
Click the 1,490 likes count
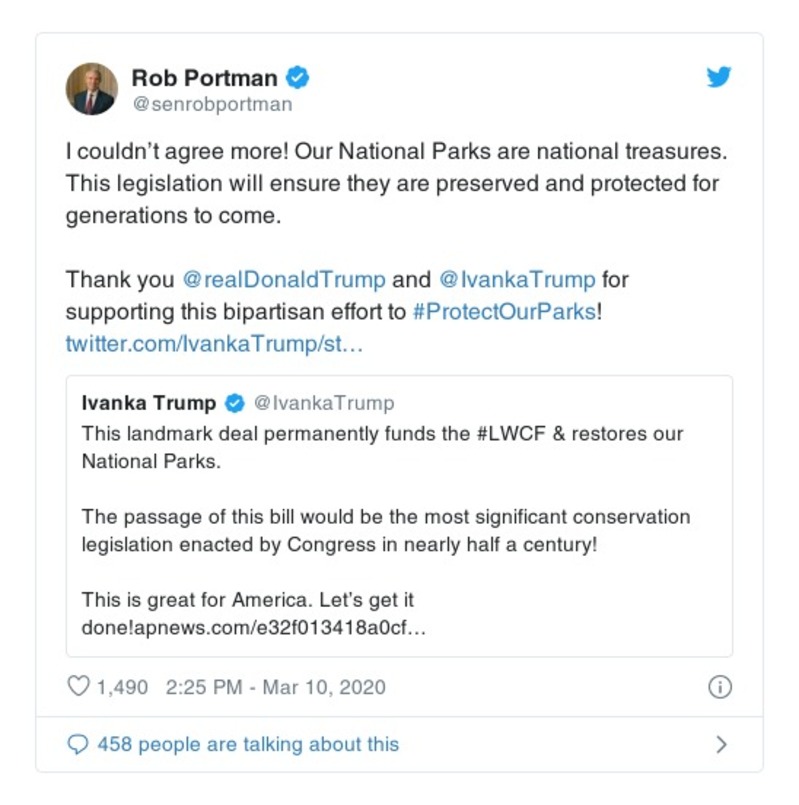[122, 687]
